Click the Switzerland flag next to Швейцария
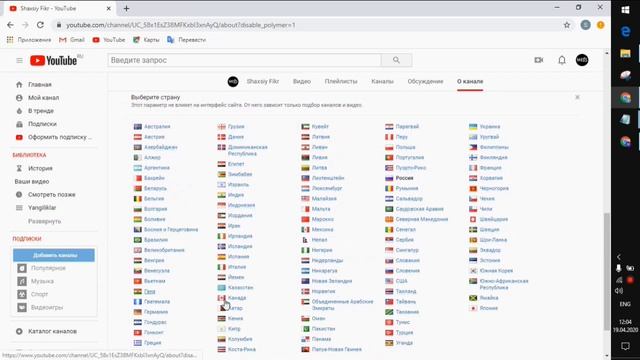The image size is (640, 360). (x=473, y=219)
